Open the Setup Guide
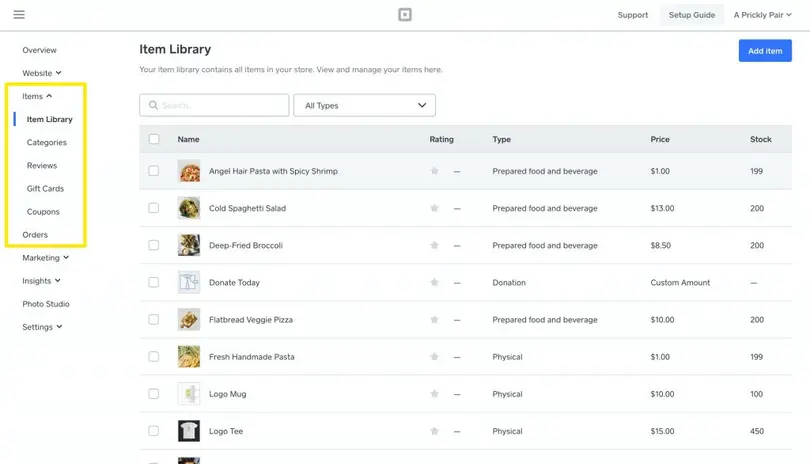The image size is (810, 464). tap(691, 15)
